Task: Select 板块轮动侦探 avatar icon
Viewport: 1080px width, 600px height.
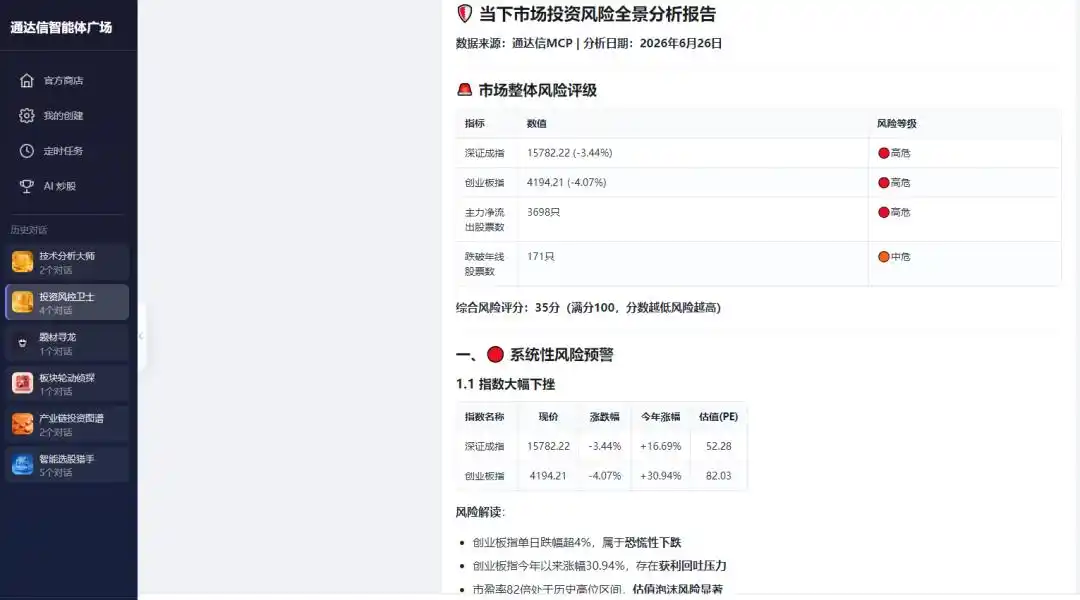Action: (x=22, y=384)
